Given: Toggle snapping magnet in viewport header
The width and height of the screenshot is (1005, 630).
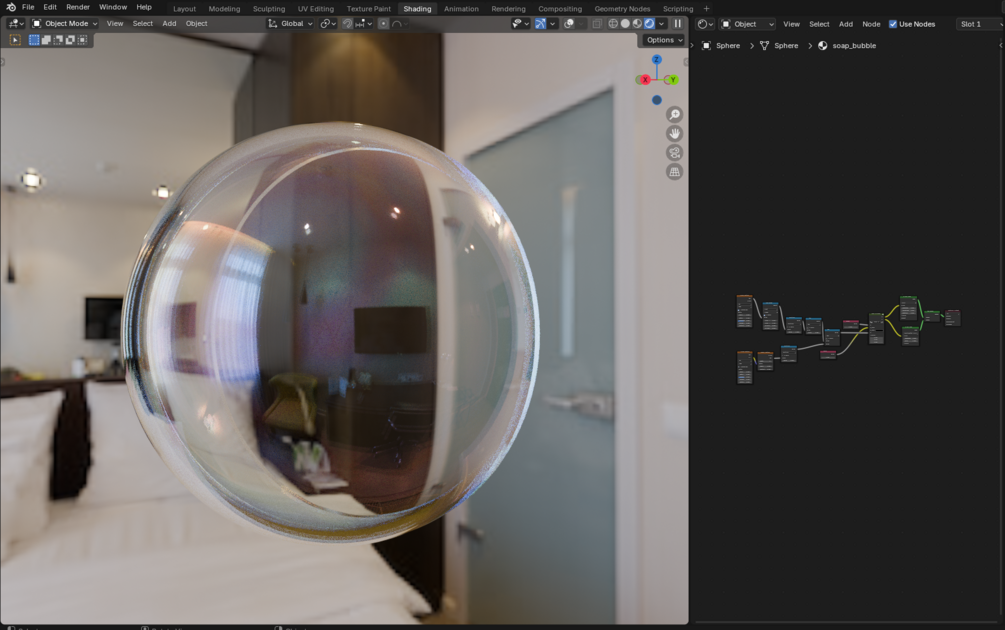Looking at the screenshot, I should coord(347,24).
